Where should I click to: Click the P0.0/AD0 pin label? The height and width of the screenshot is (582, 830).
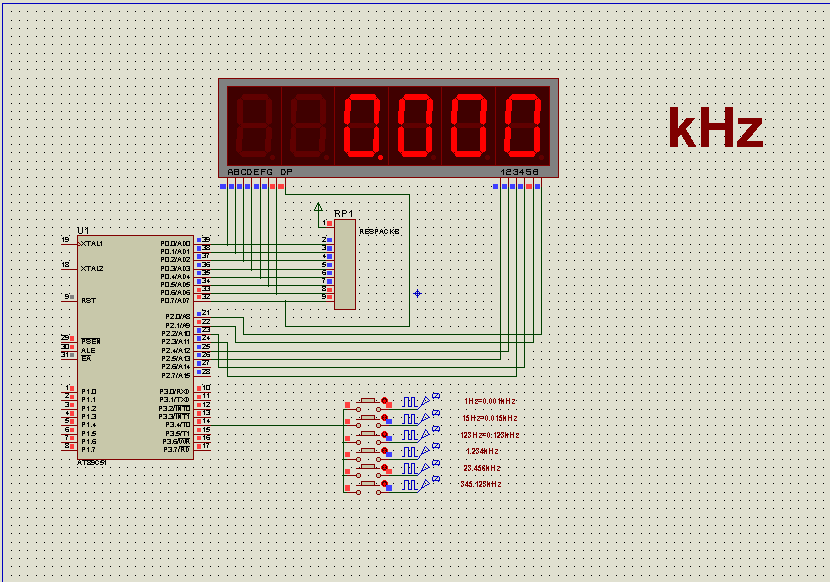tap(175, 244)
